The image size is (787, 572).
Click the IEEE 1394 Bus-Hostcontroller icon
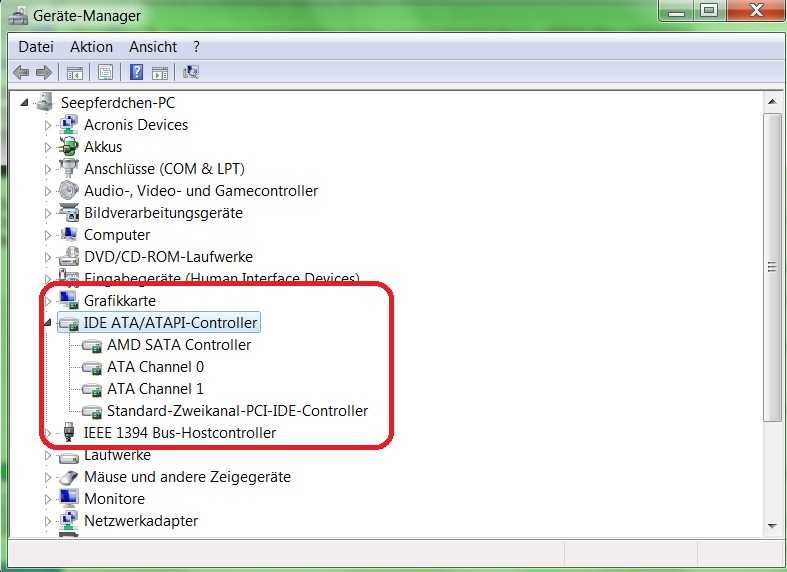[x=69, y=433]
